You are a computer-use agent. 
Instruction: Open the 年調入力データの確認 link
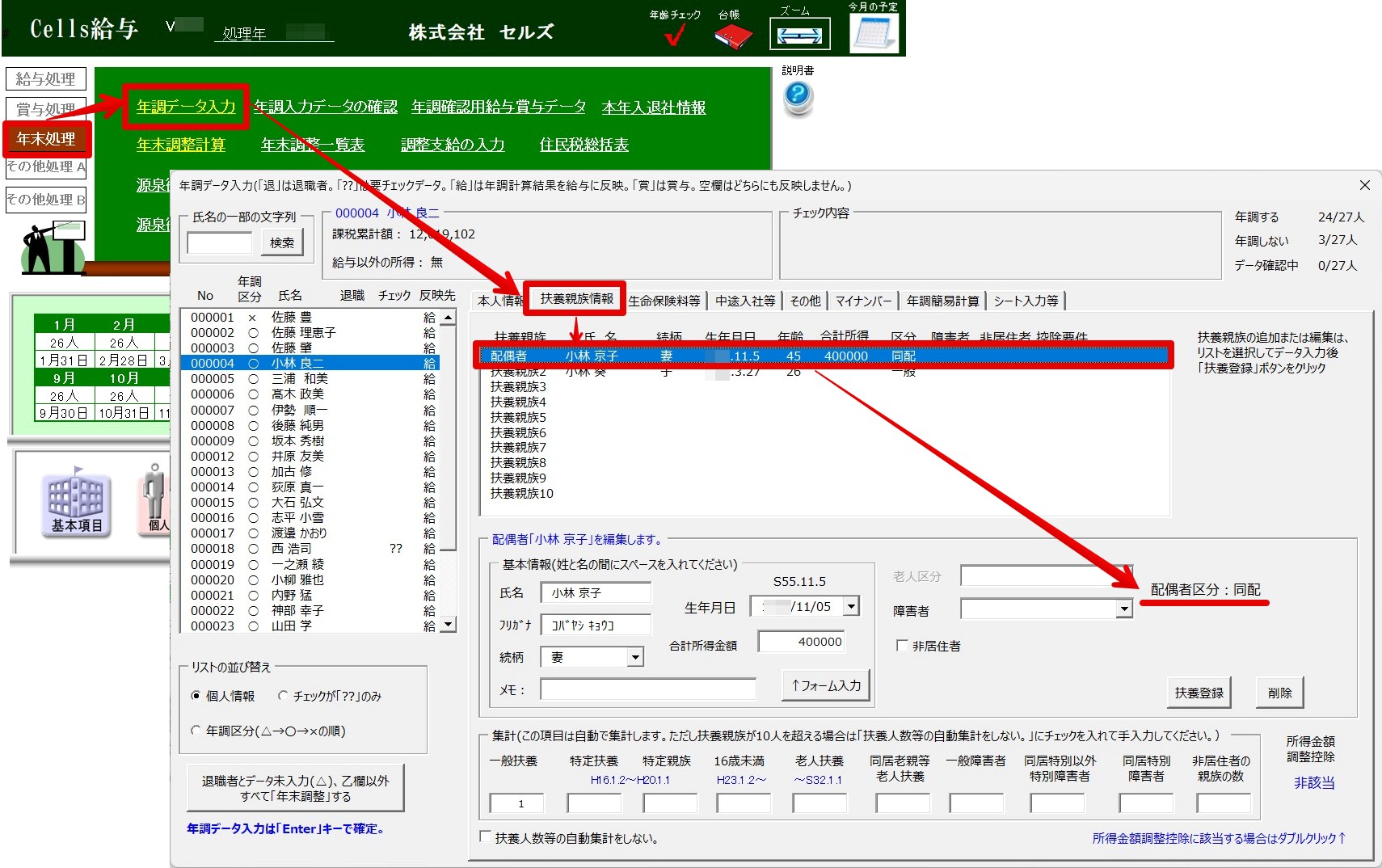coord(326,107)
